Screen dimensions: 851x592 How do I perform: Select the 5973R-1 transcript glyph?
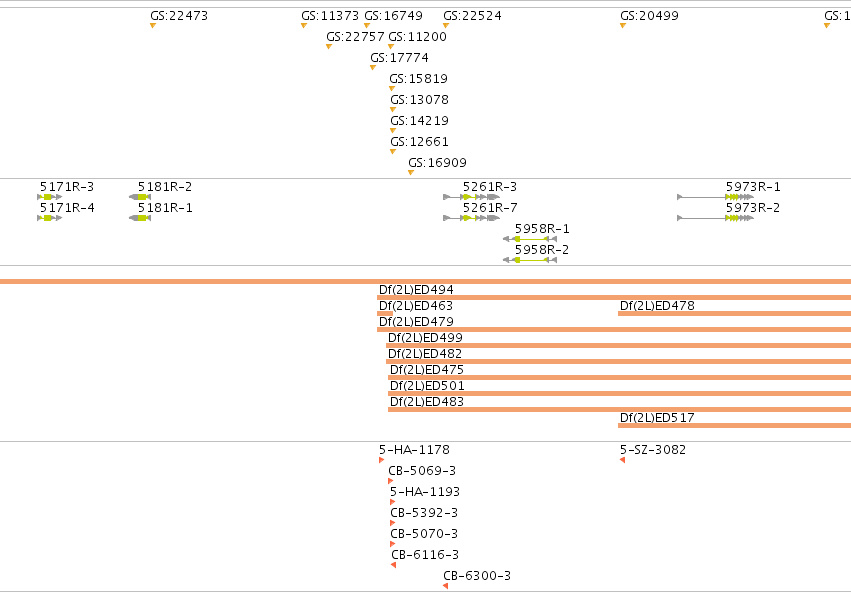tap(716, 197)
